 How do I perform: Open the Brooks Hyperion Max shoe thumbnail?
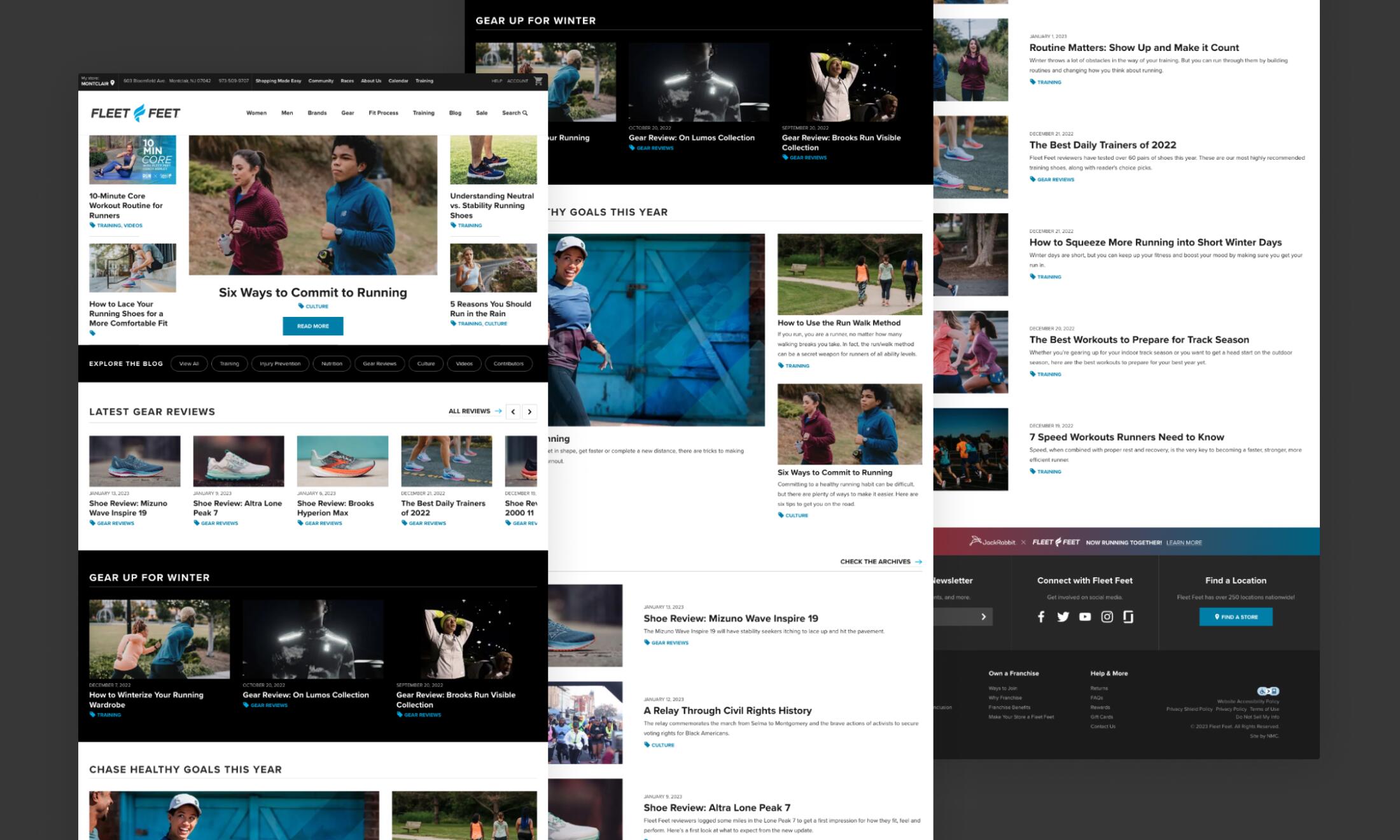342,461
